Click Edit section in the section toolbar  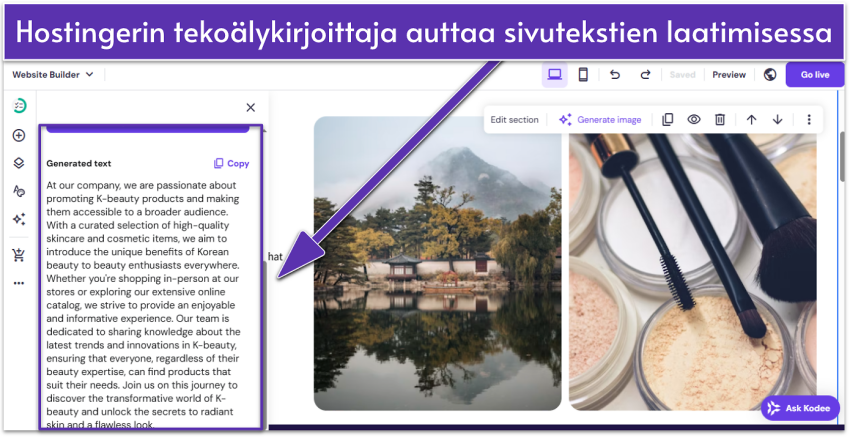pyautogui.click(x=514, y=120)
